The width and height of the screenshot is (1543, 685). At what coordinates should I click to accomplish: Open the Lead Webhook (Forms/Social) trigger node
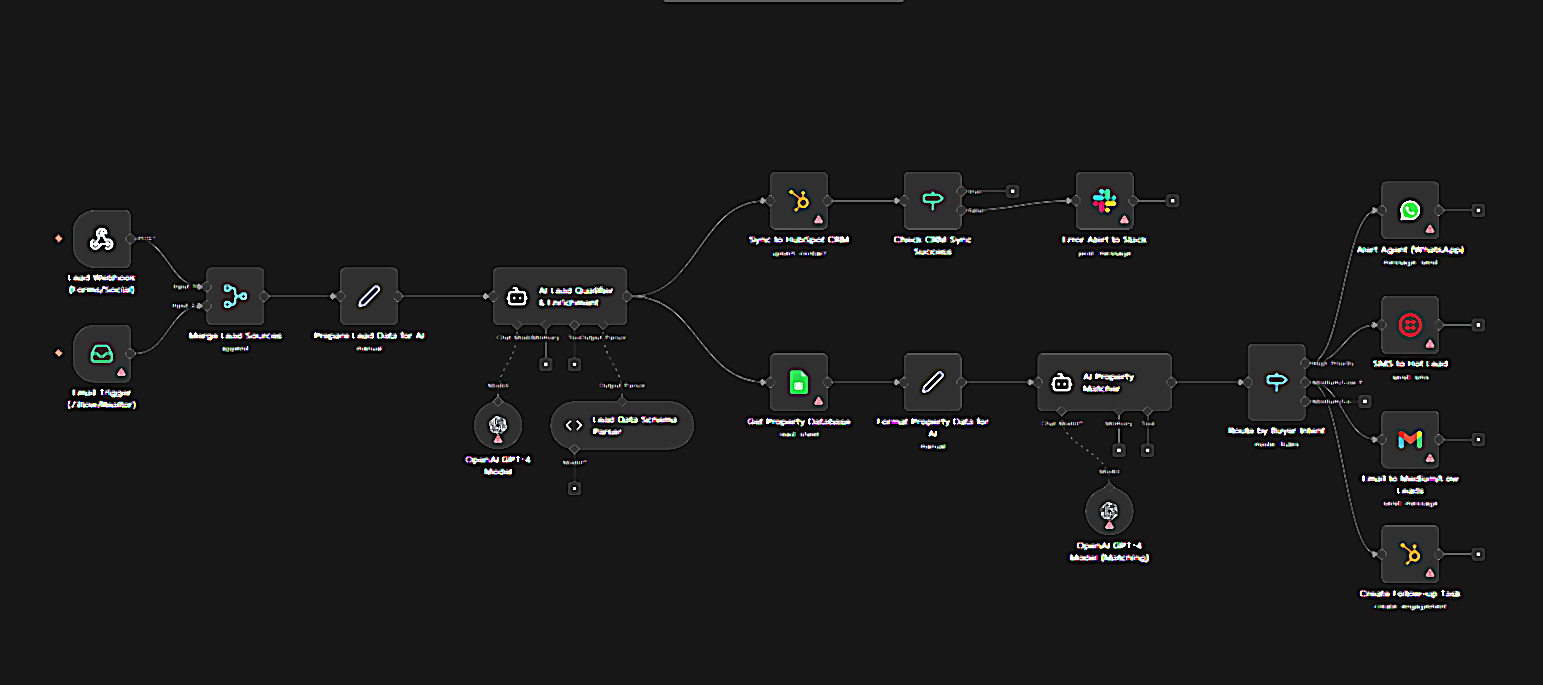click(x=100, y=240)
